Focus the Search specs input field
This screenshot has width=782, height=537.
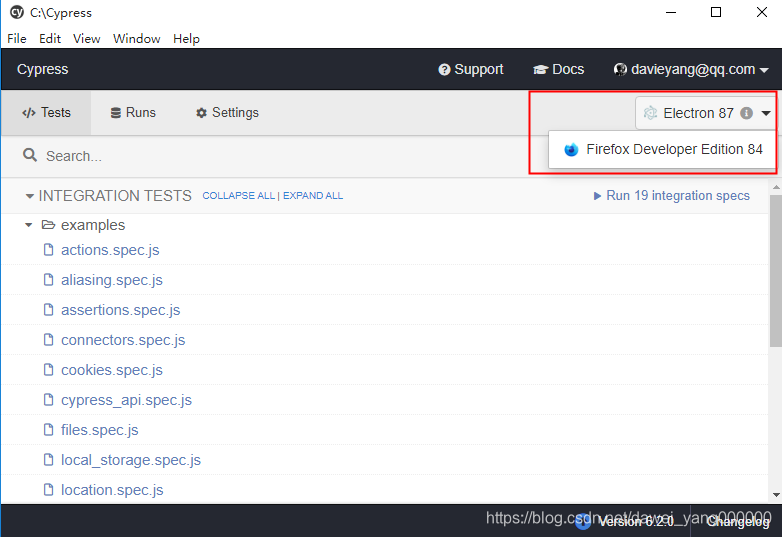point(279,156)
